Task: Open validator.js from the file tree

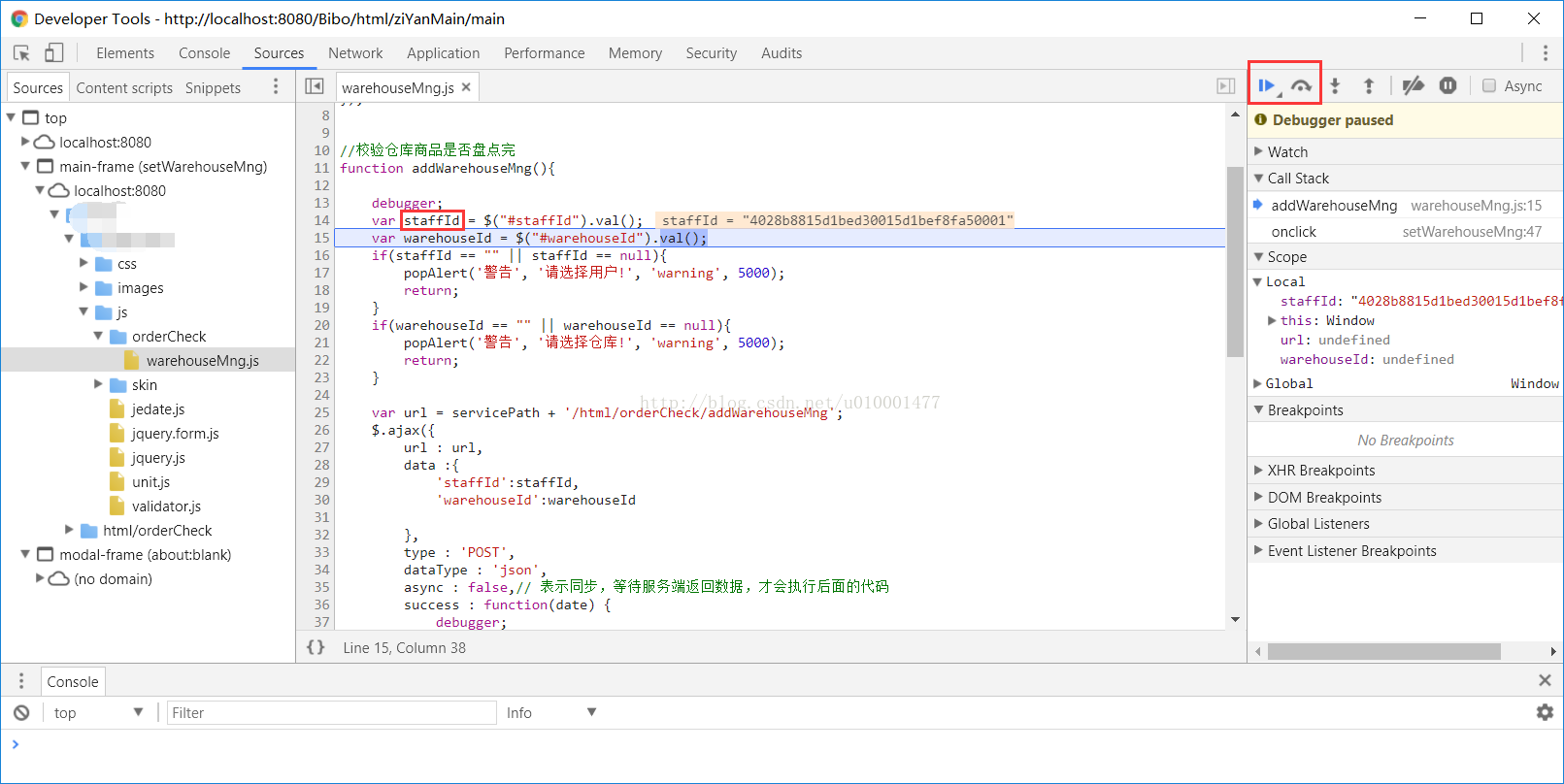Action: click(166, 506)
